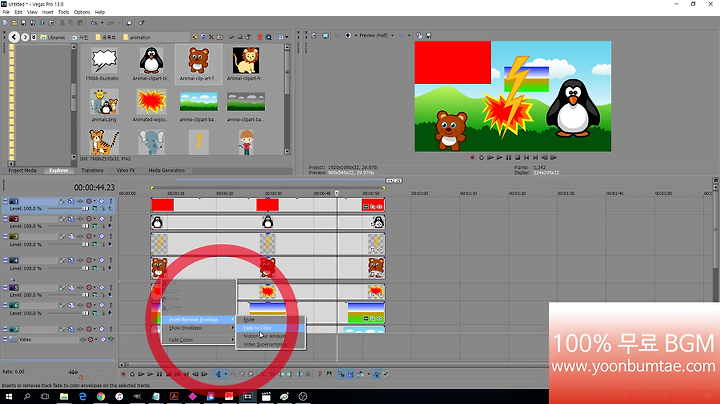Open the Undo history dropdown arrow
Screen dimensions: 720x404
pos(102,22)
